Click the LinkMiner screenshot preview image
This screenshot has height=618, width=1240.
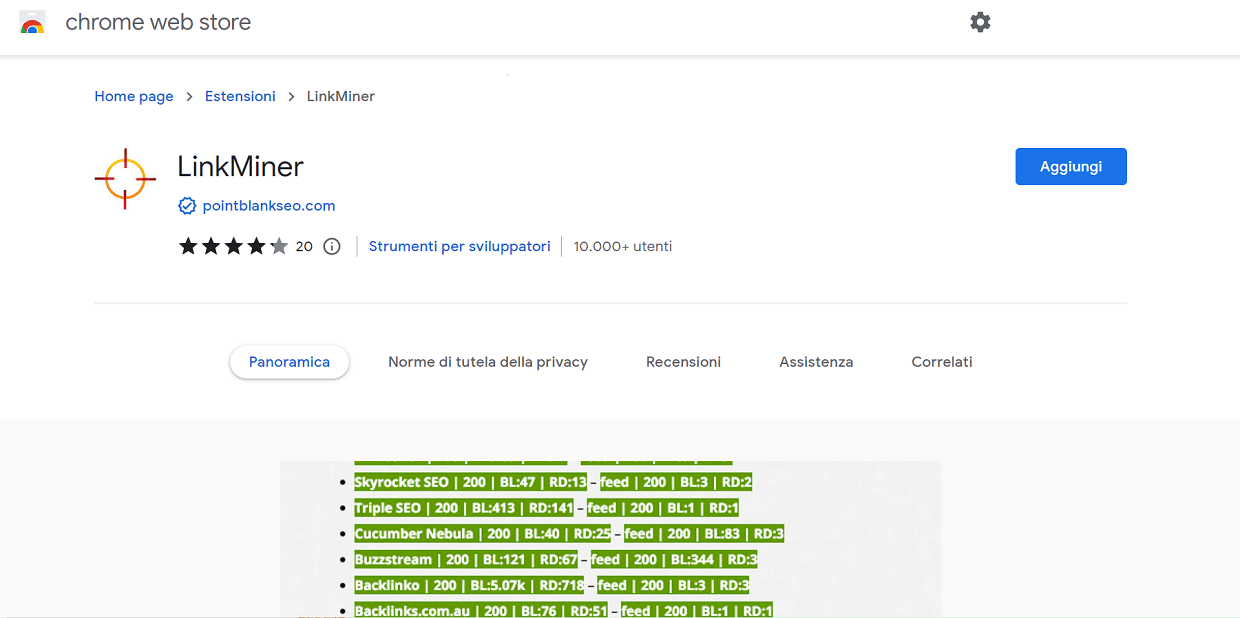[610, 539]
